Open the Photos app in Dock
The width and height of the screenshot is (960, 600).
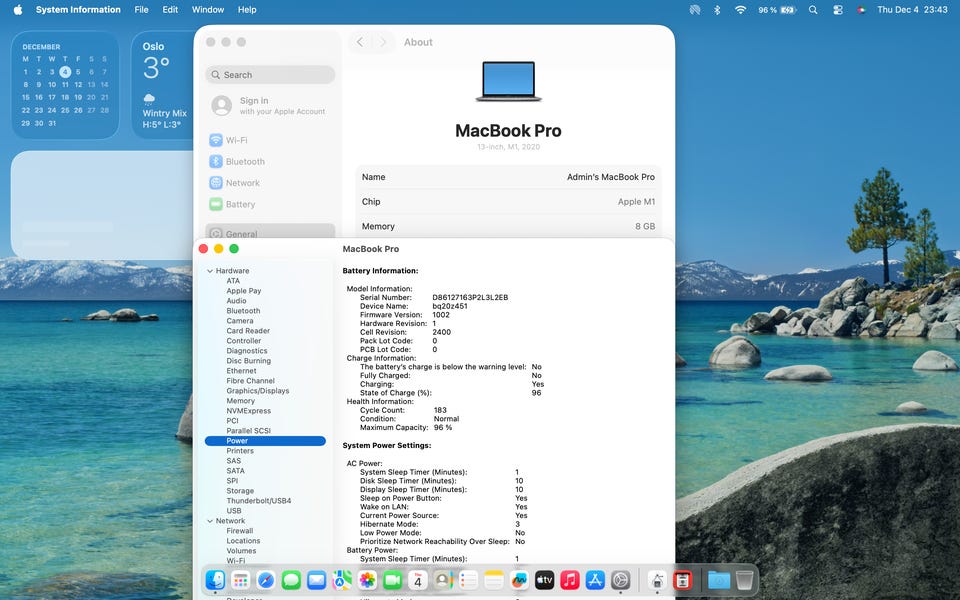[367, 580]
